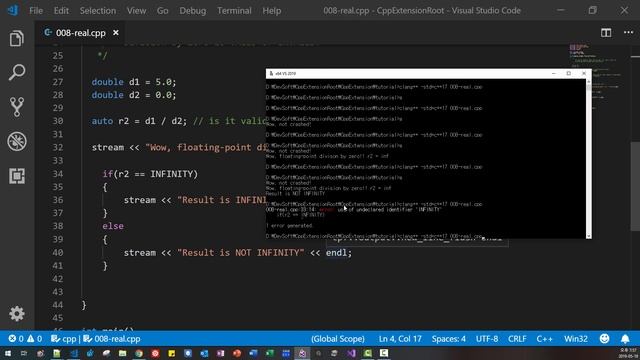Switch to Visual Studio Code taskbar icon
Screen dimensions: 640x360
[74, 353]
